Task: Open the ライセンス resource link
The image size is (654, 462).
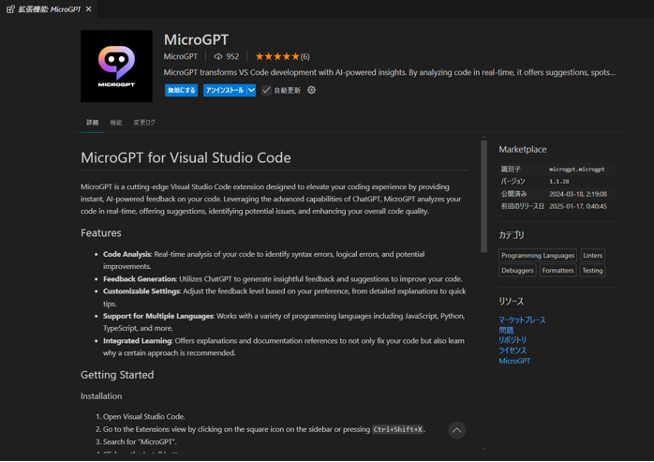Action: pos(512,351)
